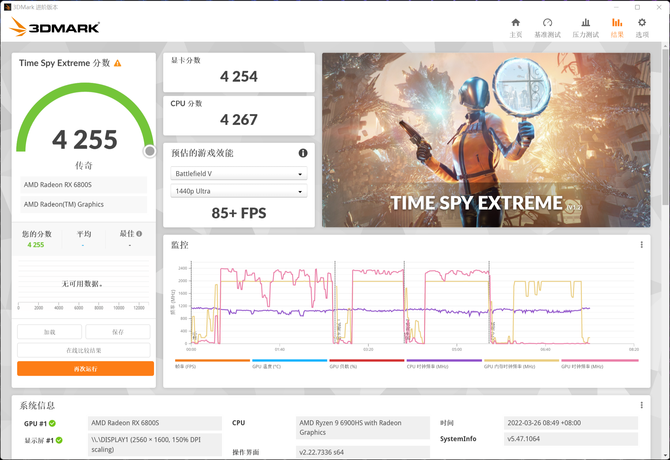Click the 'no data available' (无可用数据) histogram
Viewport: 670px width, 460px height.
point(83,284)
